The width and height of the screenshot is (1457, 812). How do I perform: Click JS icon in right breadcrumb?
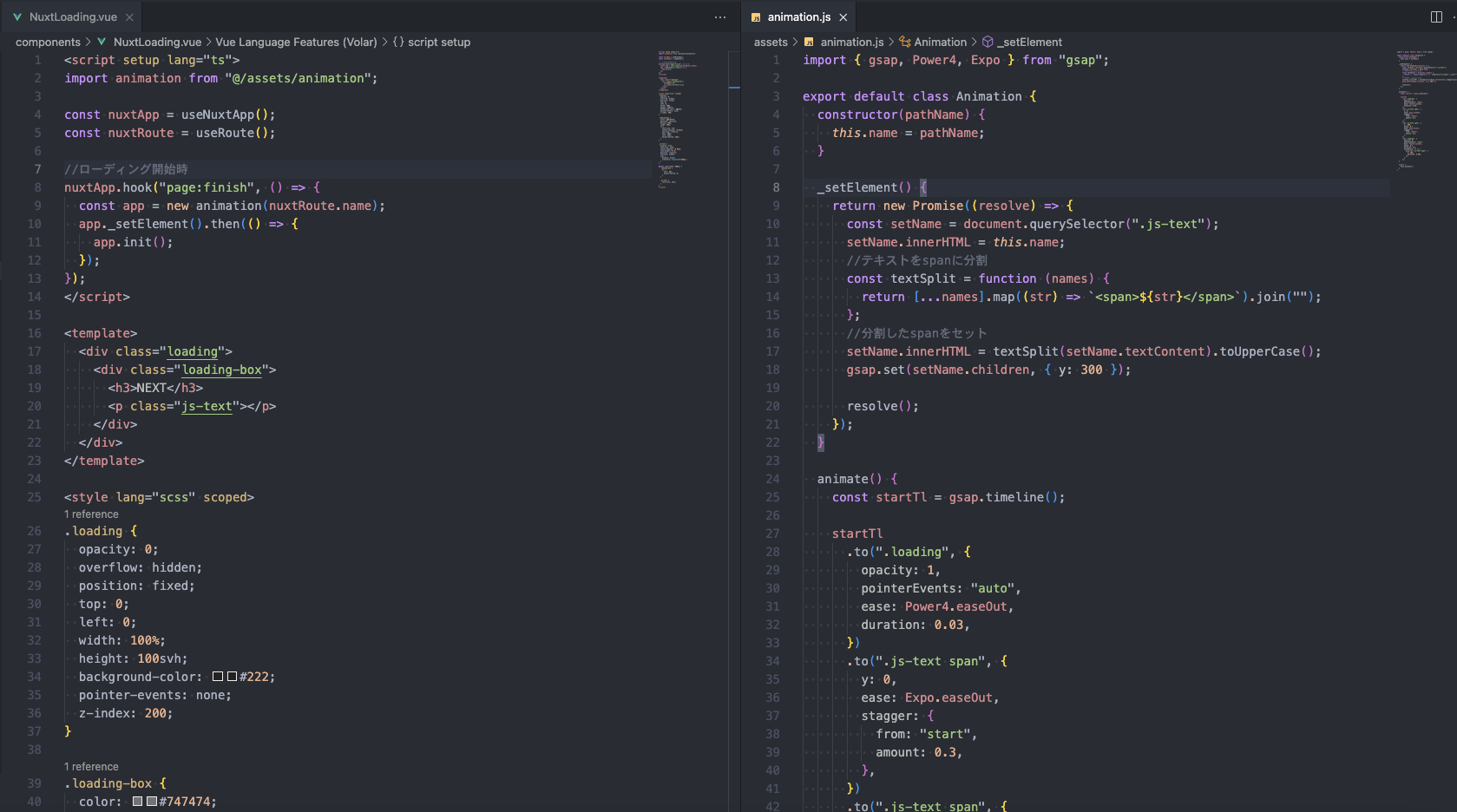point(809,42)
